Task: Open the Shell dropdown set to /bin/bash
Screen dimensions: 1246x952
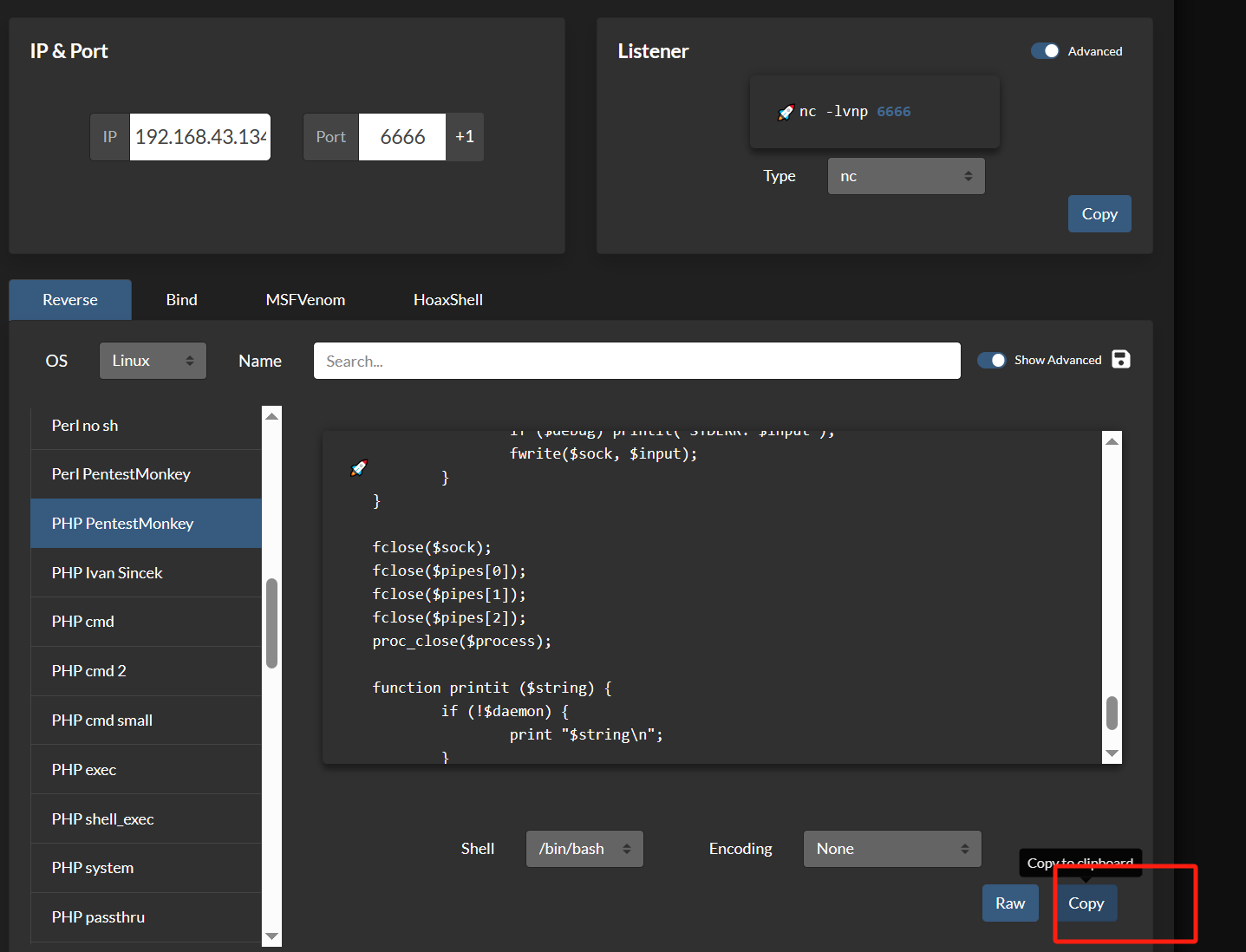Action: [x=584, y=849]
